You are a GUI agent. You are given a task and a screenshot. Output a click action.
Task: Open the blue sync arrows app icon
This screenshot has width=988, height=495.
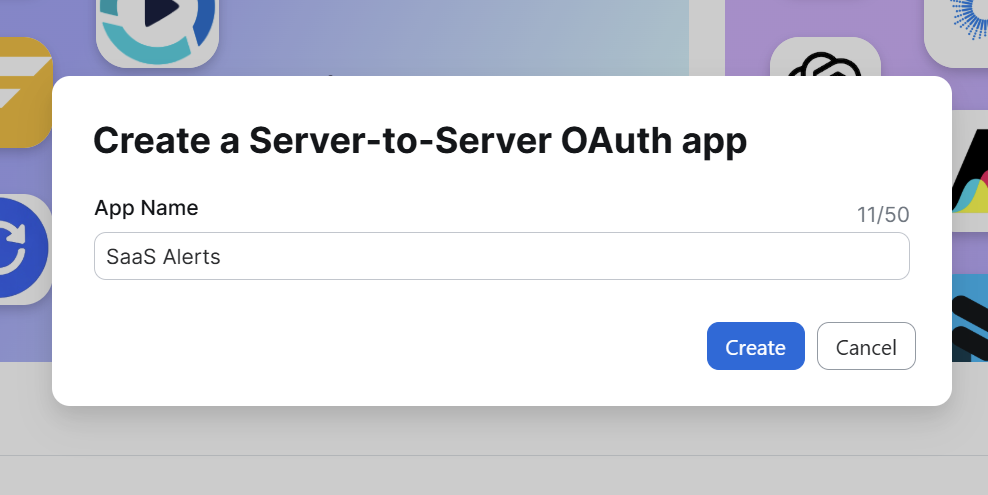(x=25, y=249)
